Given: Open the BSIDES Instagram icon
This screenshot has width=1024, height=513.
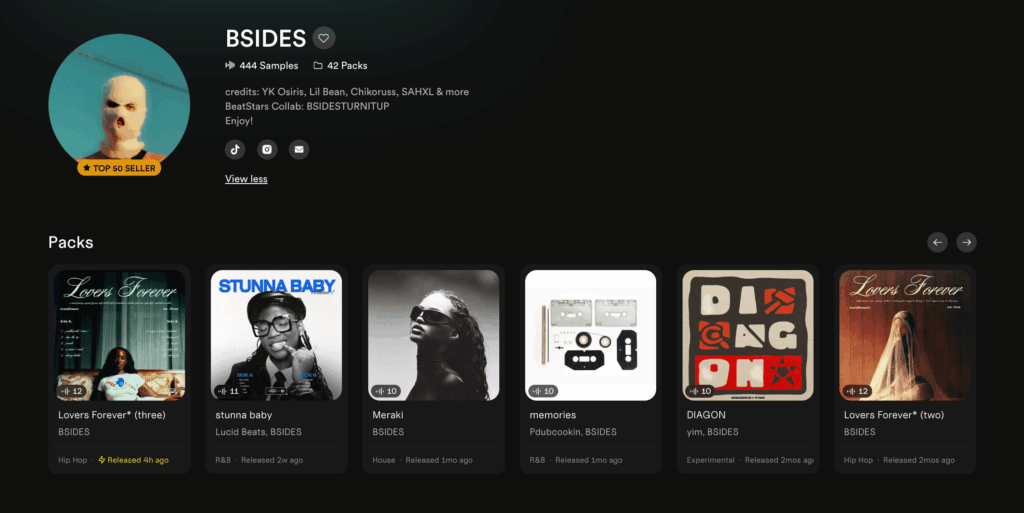Looking at the screenshot, I should (267, 149).
